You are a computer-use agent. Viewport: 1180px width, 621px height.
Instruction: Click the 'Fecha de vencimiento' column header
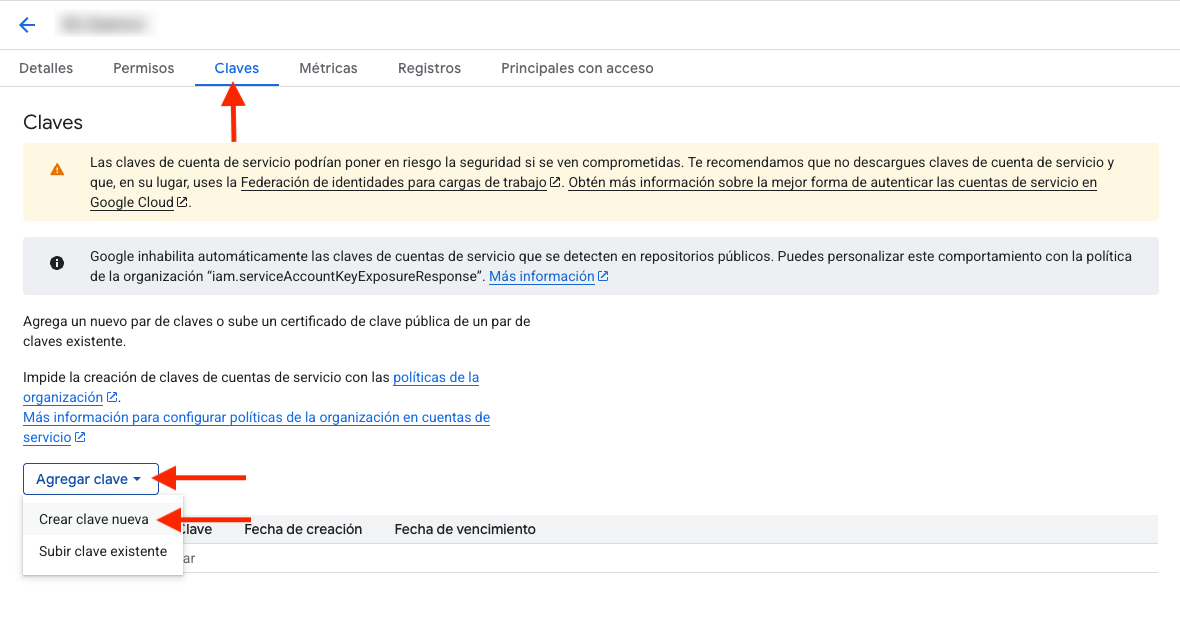[465, 529]
